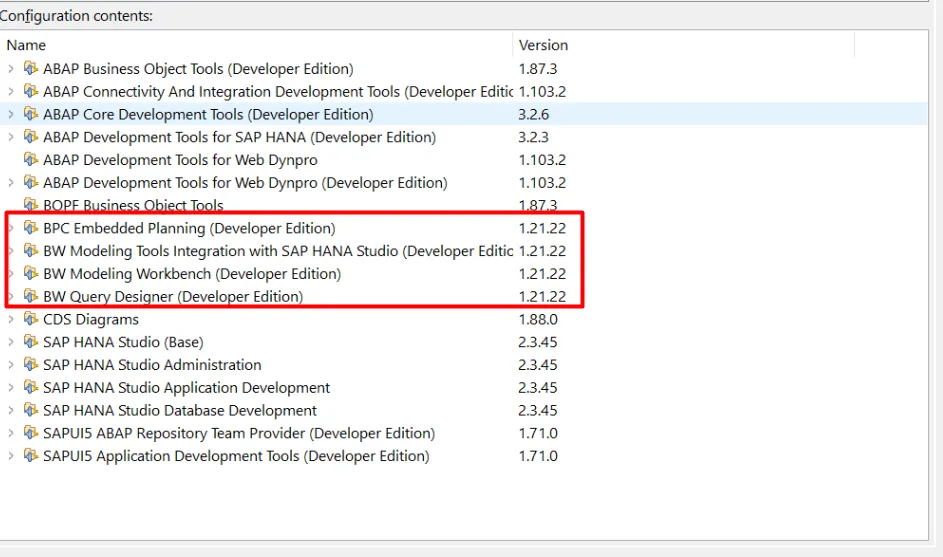Click the ABAP Business Object Tools feature icon
943x557 pixels.
[x=31, y=68]
